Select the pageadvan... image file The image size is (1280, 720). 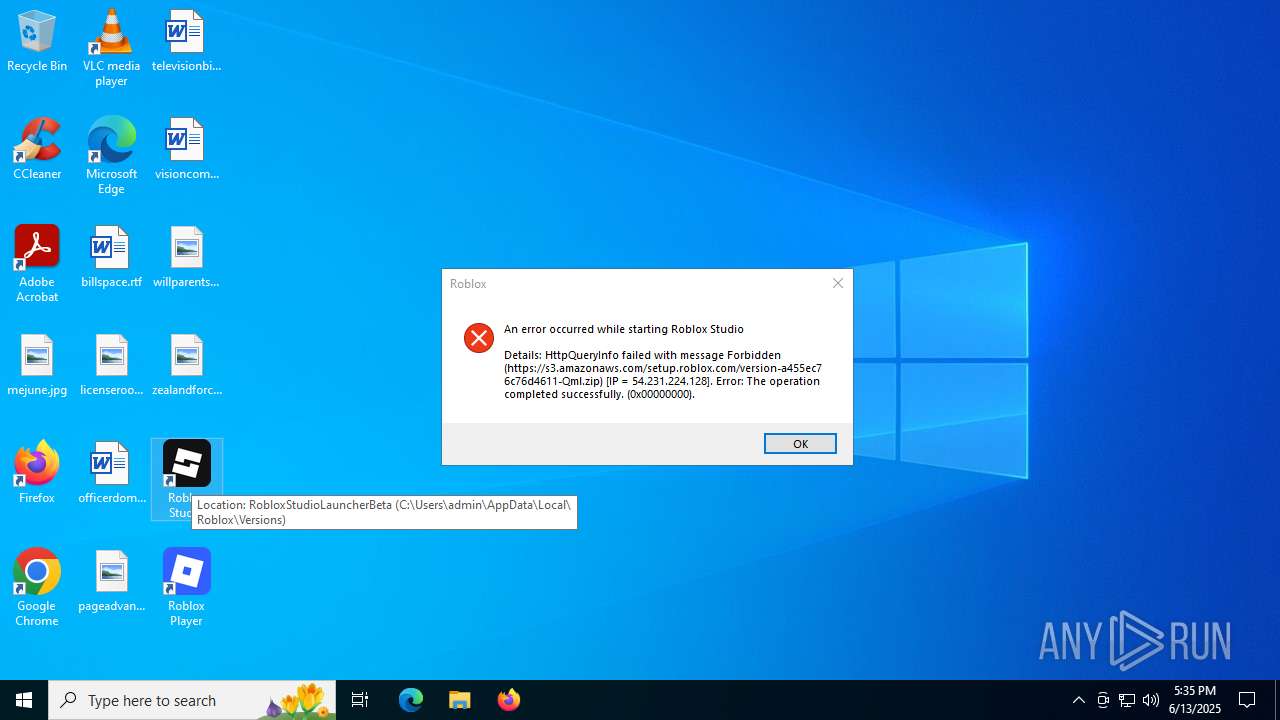click(x=111, y=581)
